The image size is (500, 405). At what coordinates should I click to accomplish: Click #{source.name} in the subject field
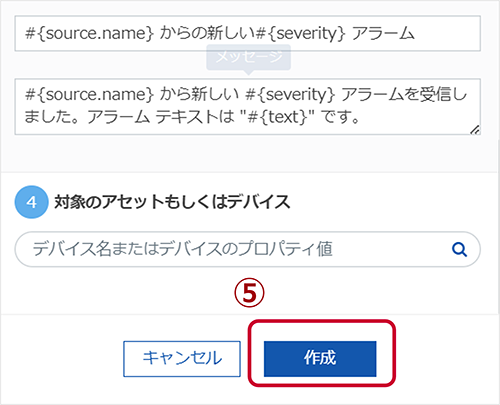point(89,33)
